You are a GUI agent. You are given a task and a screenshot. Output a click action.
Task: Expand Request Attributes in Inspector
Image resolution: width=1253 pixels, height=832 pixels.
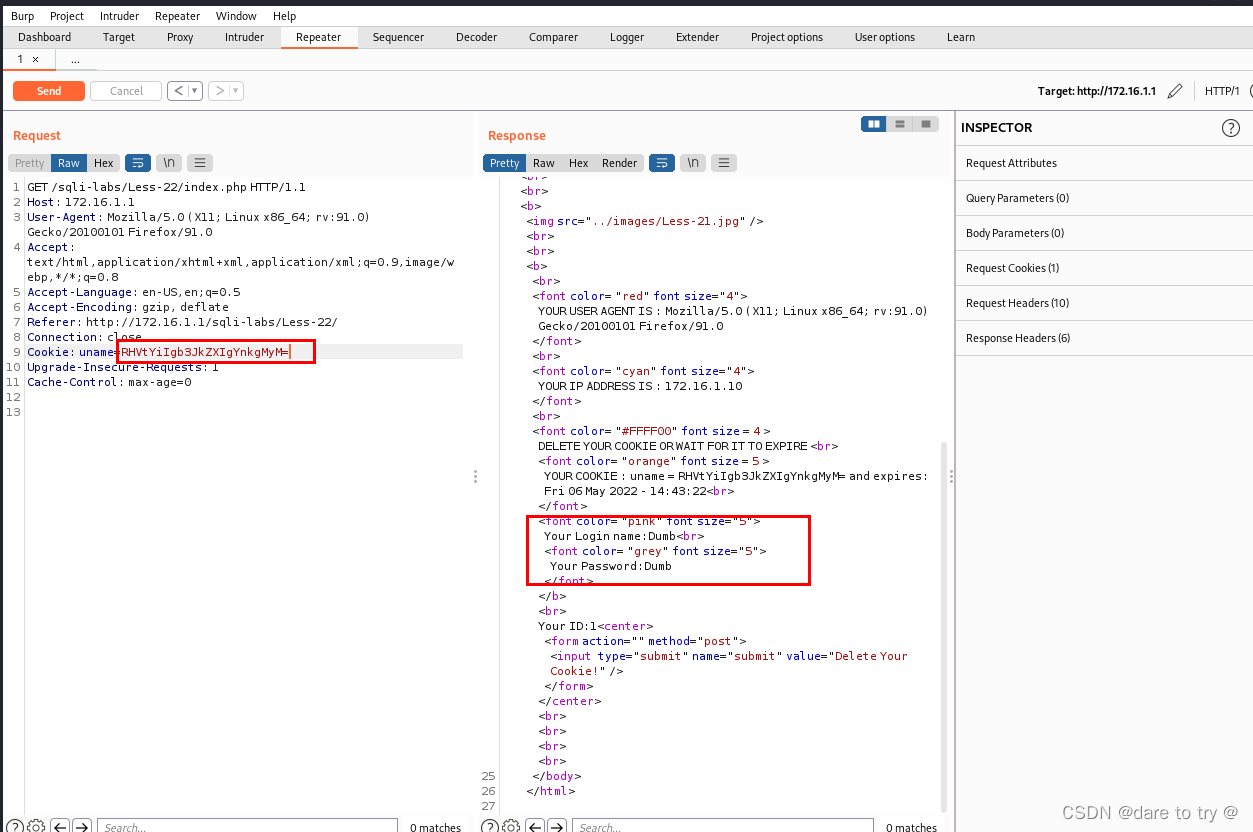coord(1104,163)
